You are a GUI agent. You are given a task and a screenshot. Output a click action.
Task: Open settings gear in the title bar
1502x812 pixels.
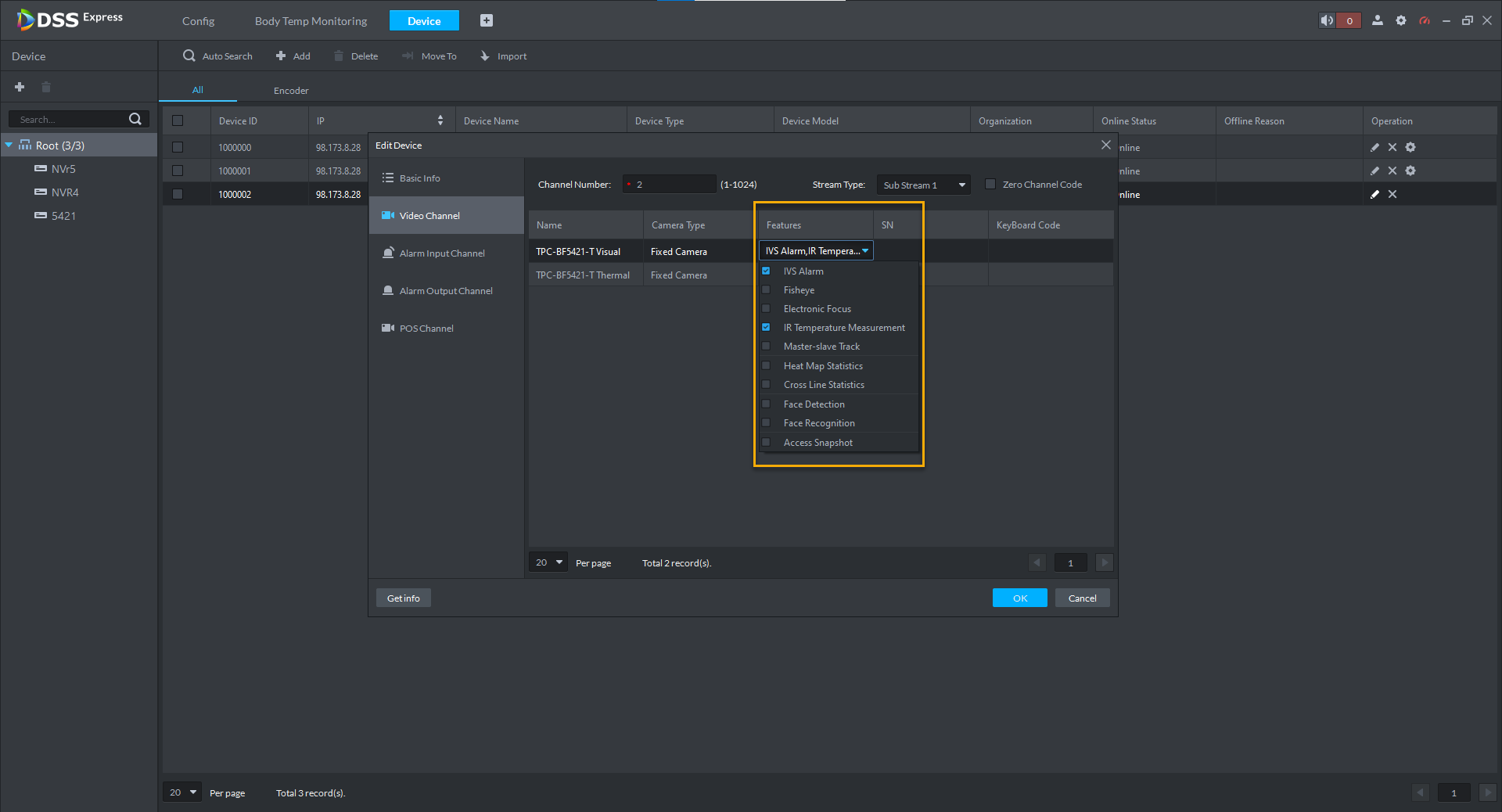click(x=1401, y=21)
